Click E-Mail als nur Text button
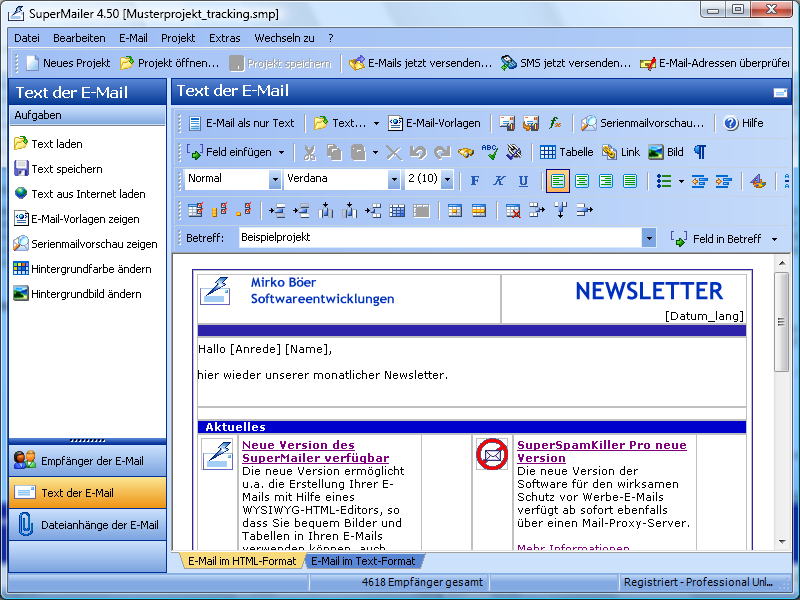 tap(241, 123)
